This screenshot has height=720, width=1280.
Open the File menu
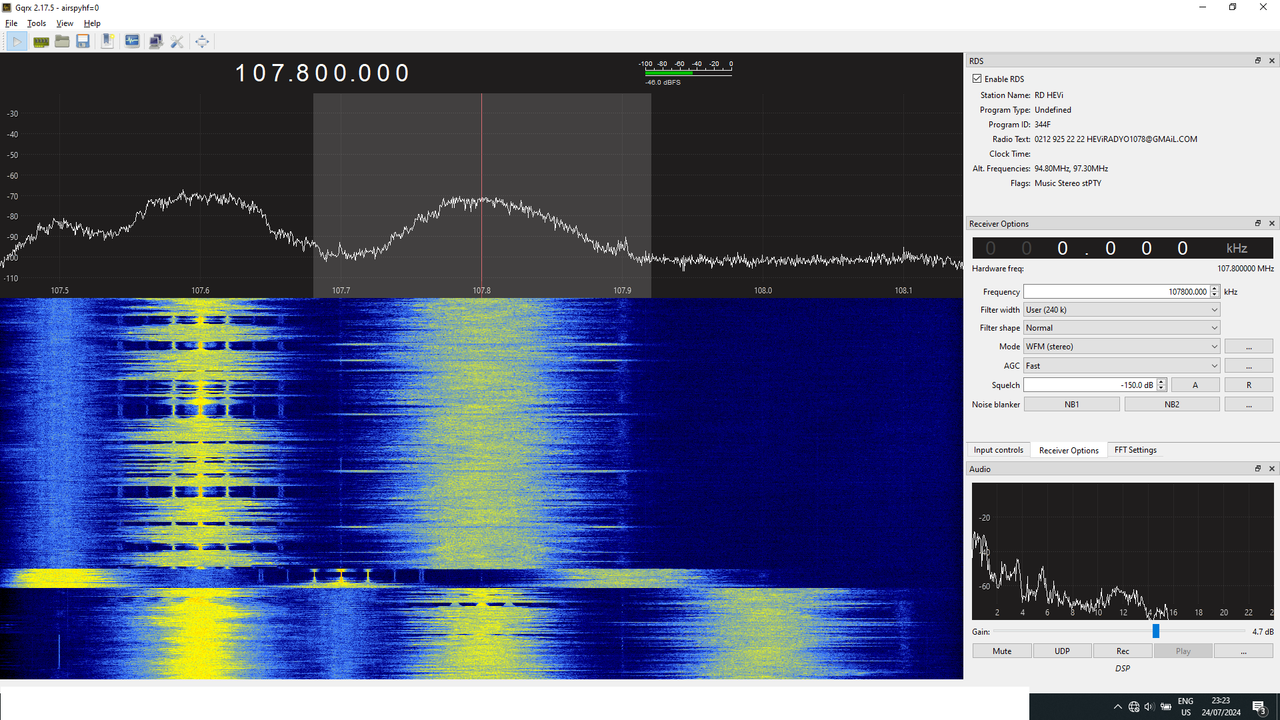tap(11, 23)
